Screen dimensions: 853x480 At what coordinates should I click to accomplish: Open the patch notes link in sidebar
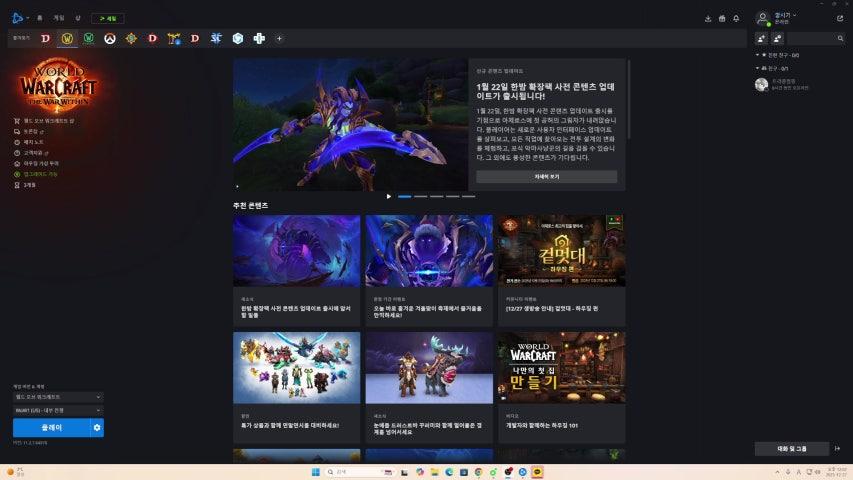[x=29, y=142]
